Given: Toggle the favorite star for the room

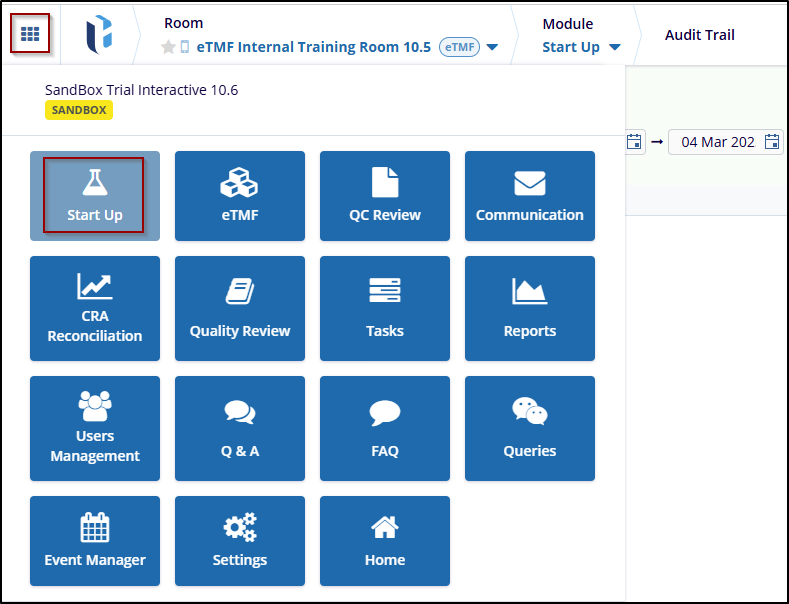Looking at the screenshot, I should pos(168,47).
